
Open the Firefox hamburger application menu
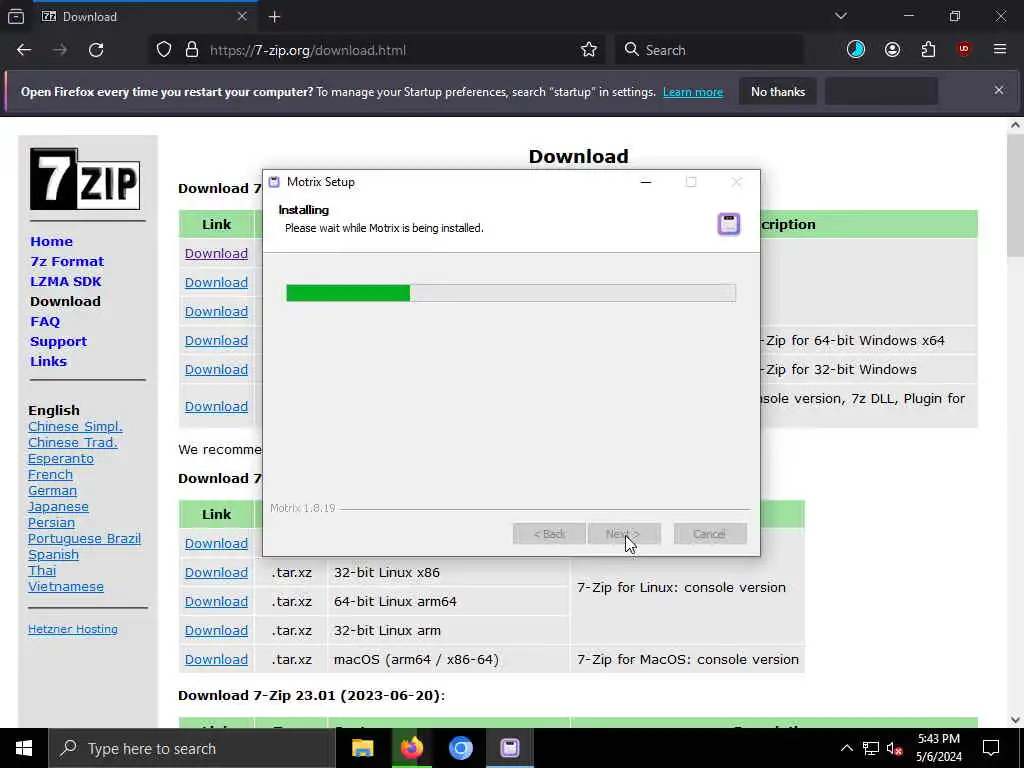point(1000,50)
